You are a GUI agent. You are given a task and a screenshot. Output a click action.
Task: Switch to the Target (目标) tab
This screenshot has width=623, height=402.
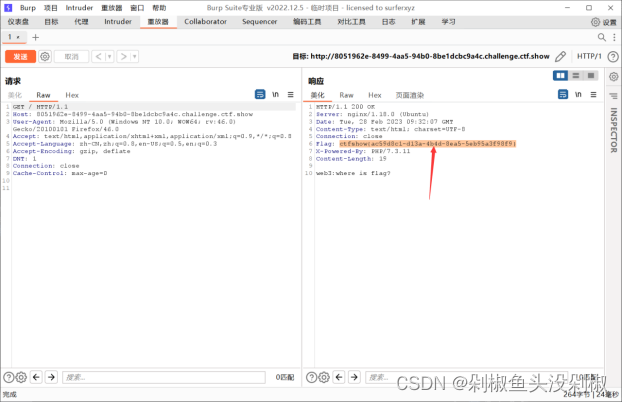click(x=51, y=21)
